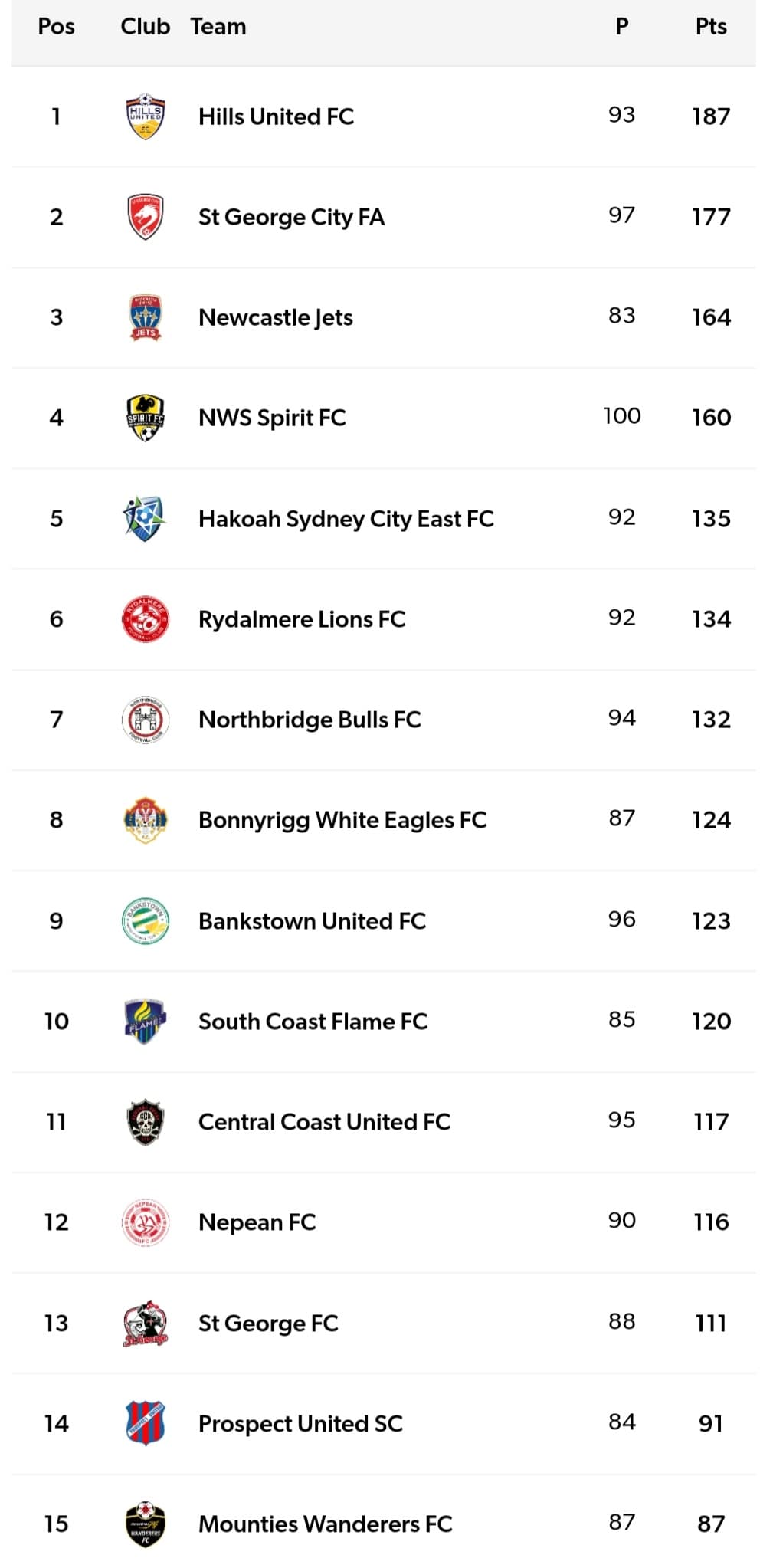Image resolution: width=760 pixels, height=1568 pixels.
Task: Click the NWS Spirit FC crest
Action: [x=145, y=418]
